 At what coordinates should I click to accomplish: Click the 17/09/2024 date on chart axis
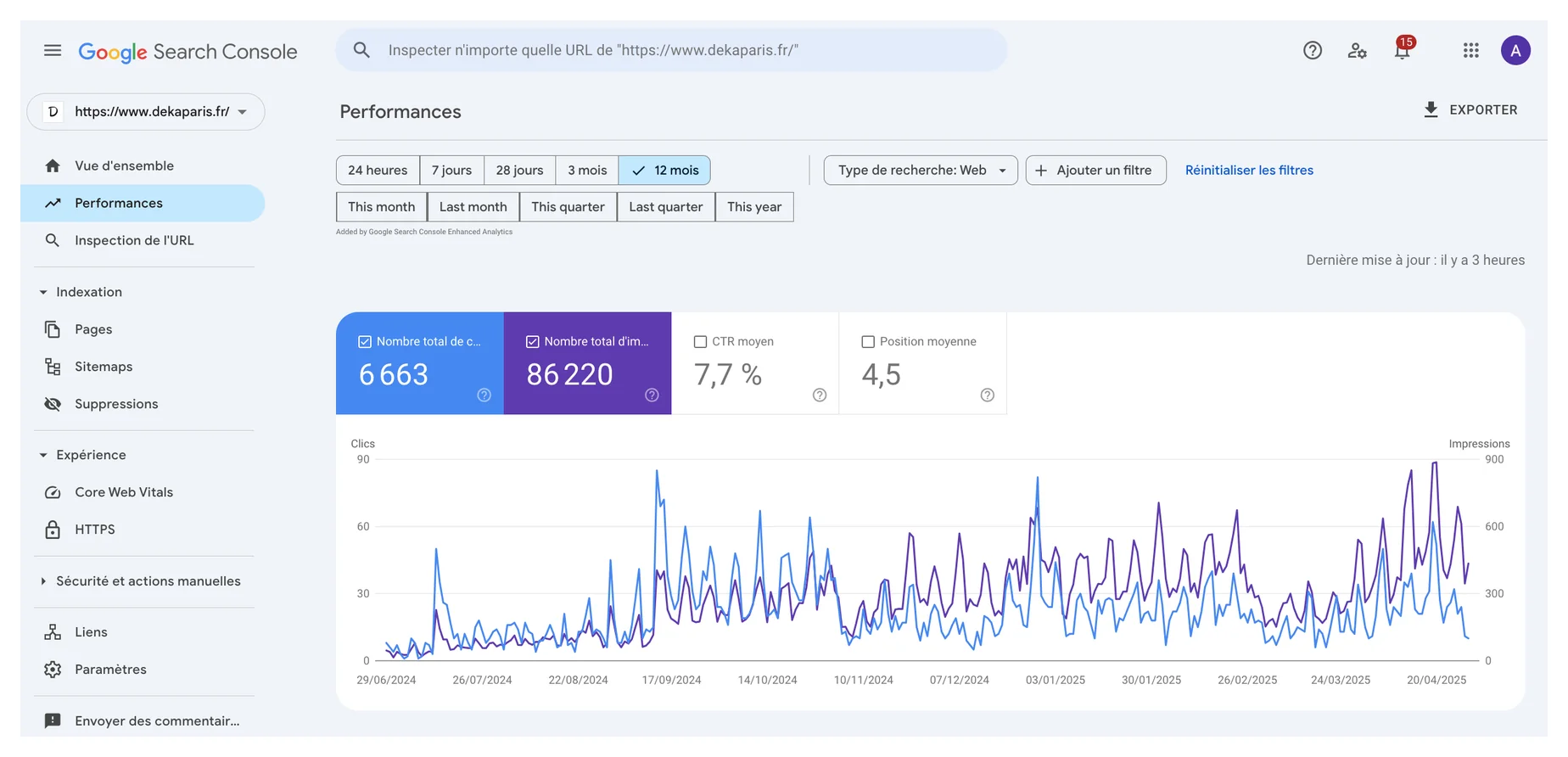pos(671,680)
